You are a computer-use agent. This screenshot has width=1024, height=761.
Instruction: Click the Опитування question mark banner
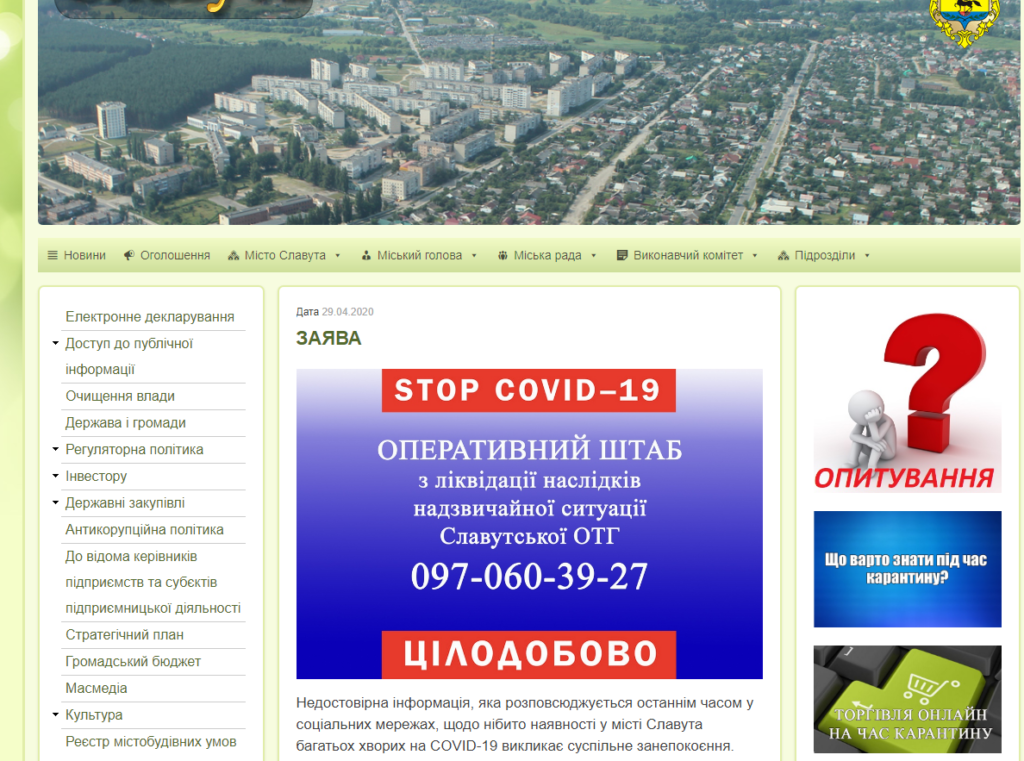pos(907,402)
